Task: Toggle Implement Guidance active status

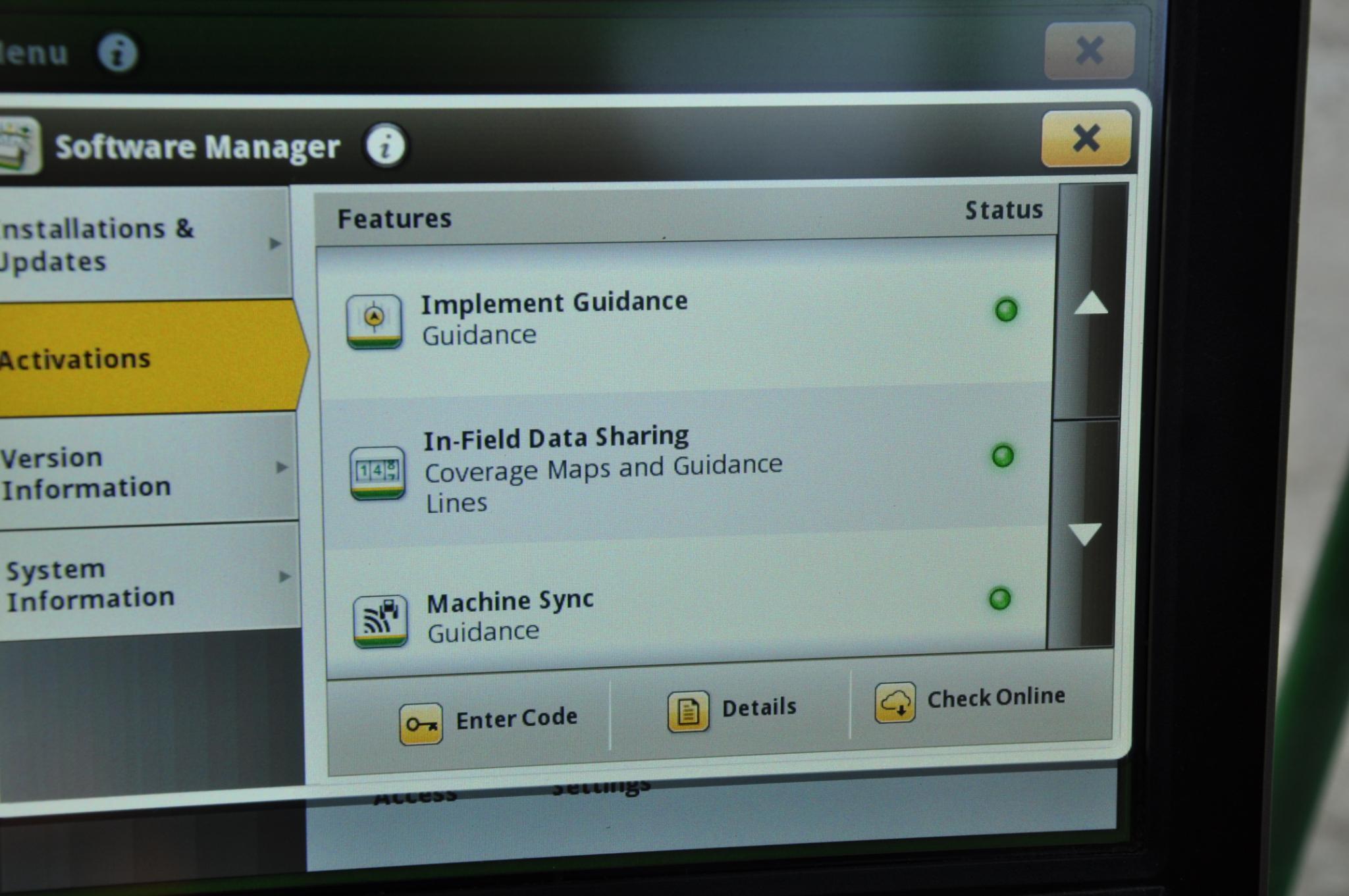Action: click(x=1002, y=314)
